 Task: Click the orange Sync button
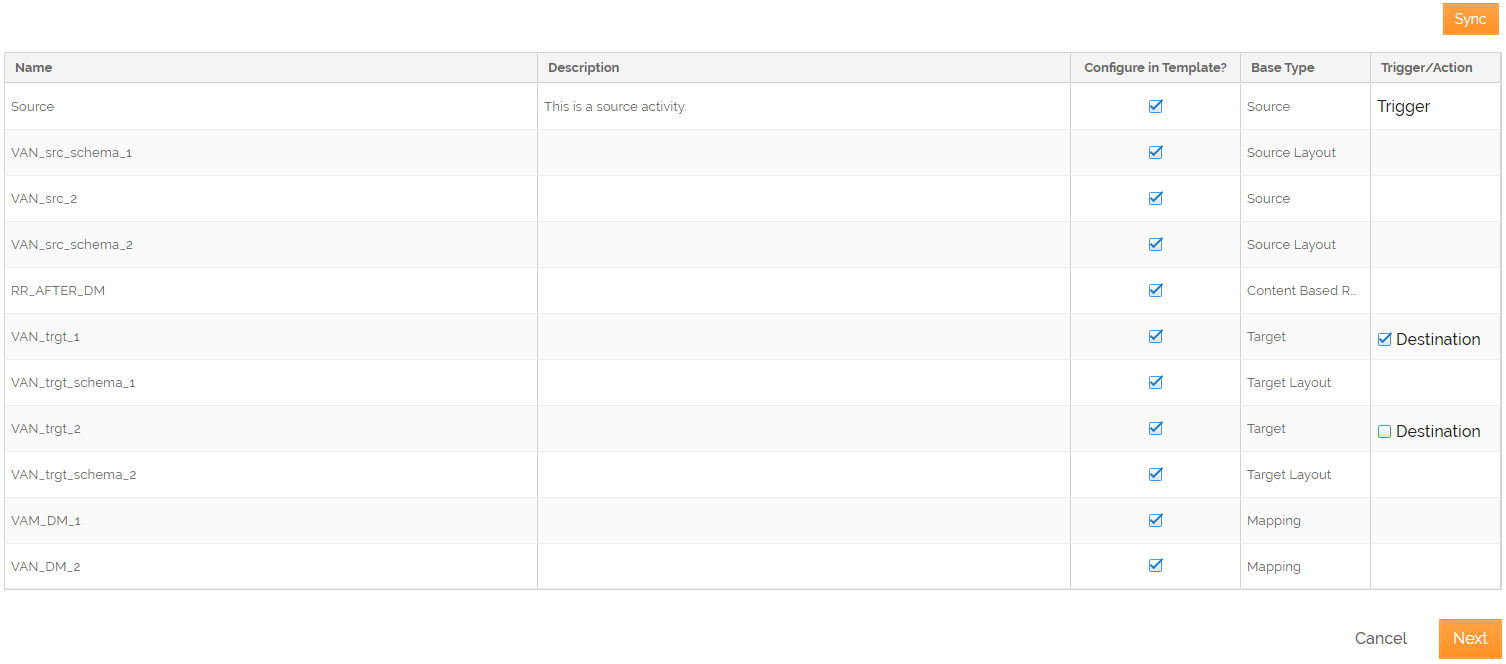1470,19
